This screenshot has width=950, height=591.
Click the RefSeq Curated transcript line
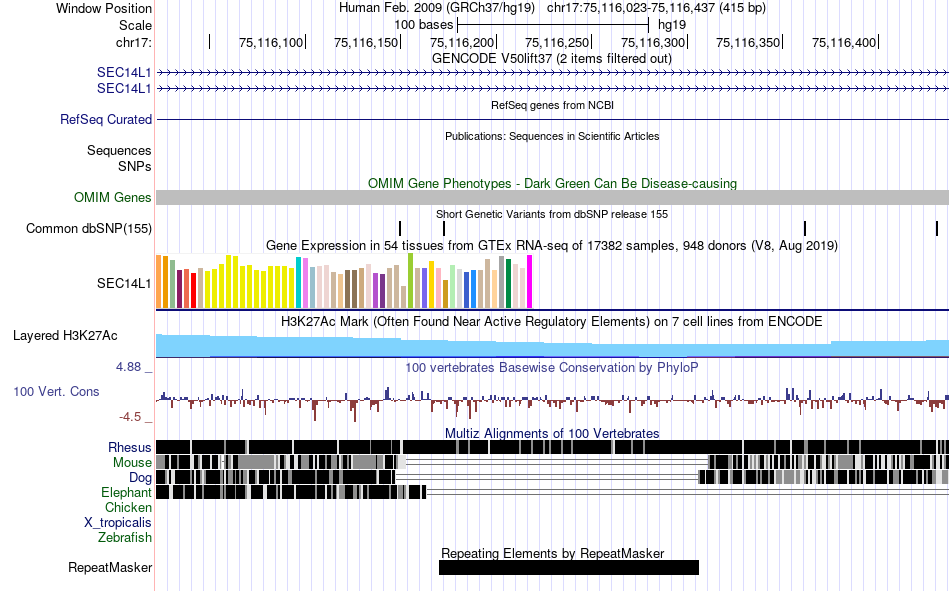pos(553,119)
